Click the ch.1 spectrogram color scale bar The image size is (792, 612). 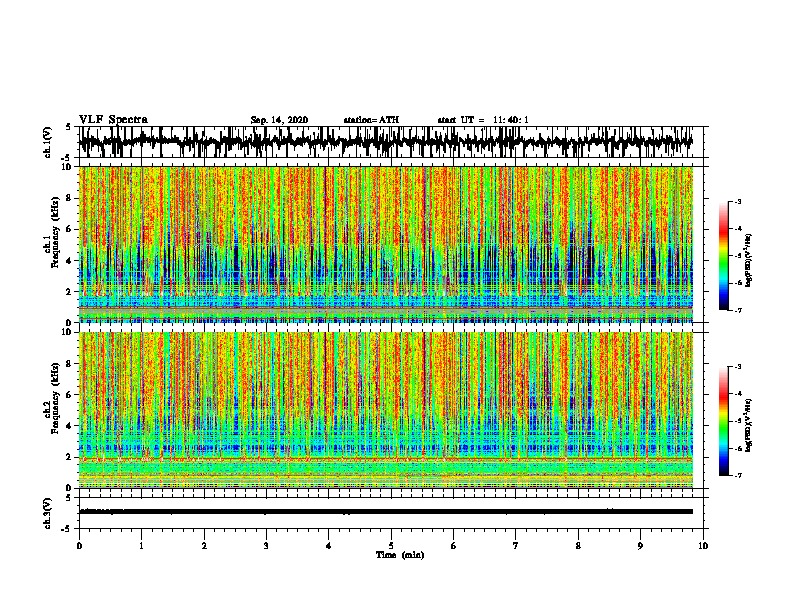coord(724,256)
